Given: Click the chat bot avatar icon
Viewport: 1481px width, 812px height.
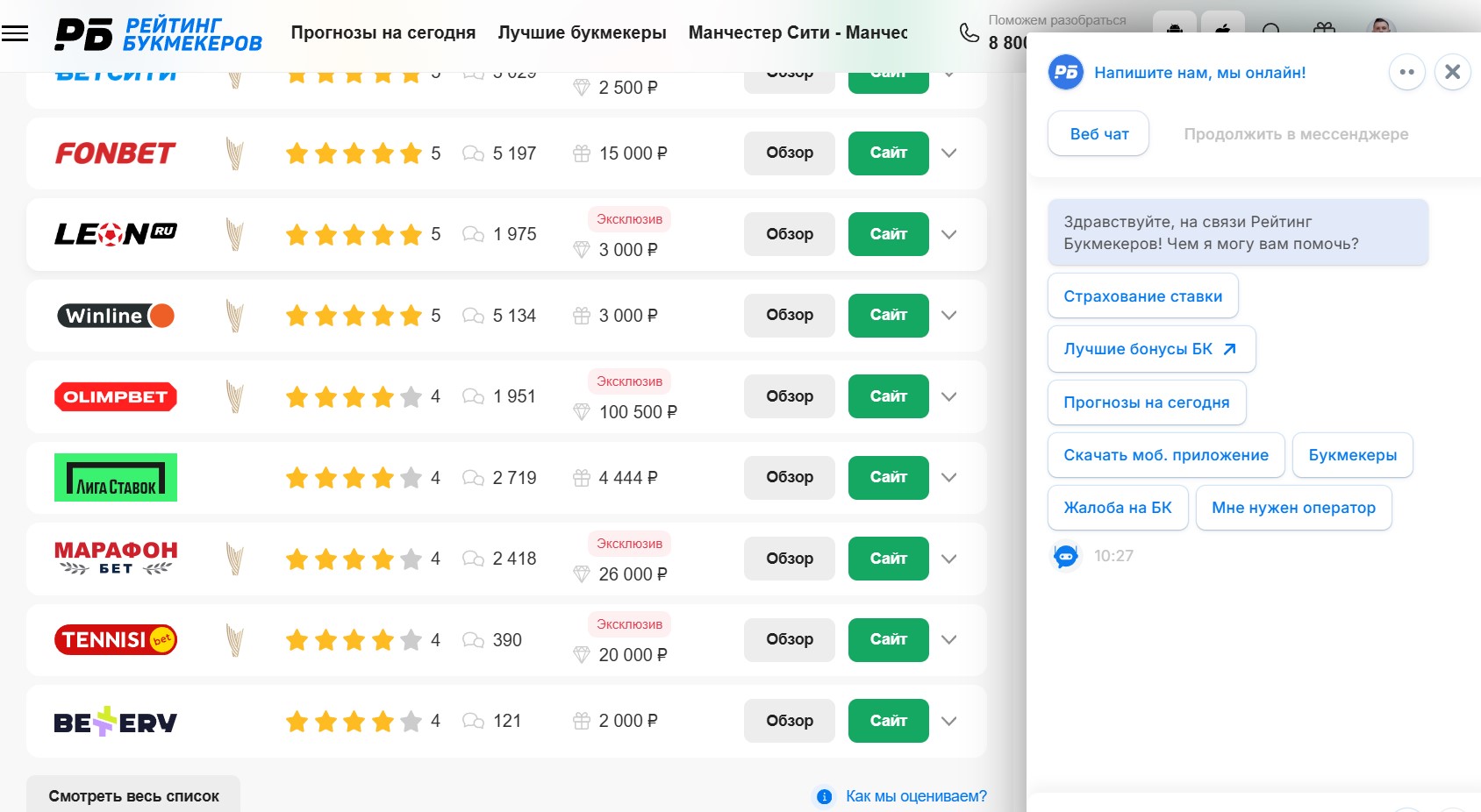Looking at the screenshot, I should [x=1066, y=556].
